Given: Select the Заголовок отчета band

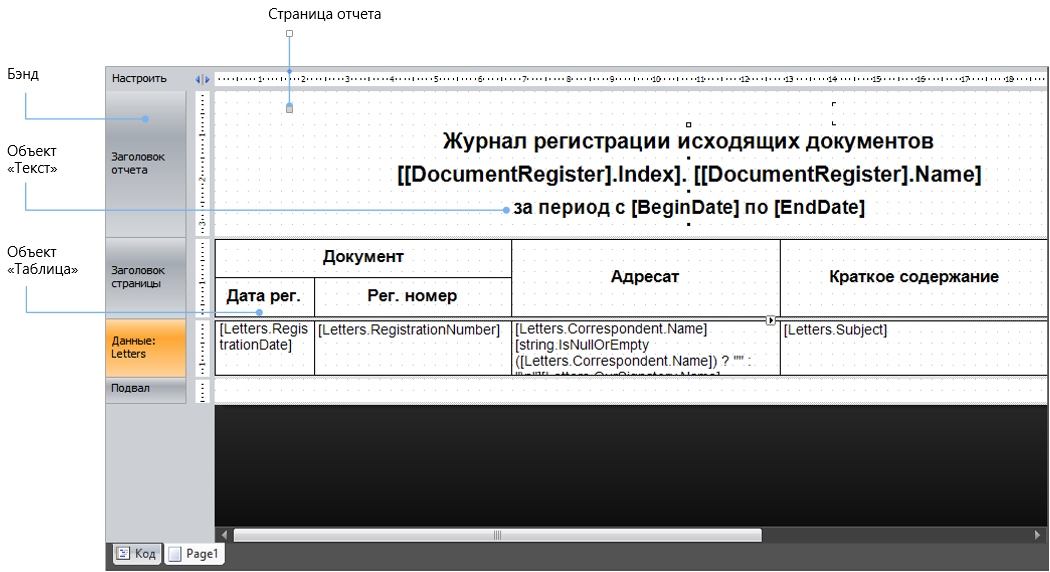Looking at the screenshot, I should (146, 163).
